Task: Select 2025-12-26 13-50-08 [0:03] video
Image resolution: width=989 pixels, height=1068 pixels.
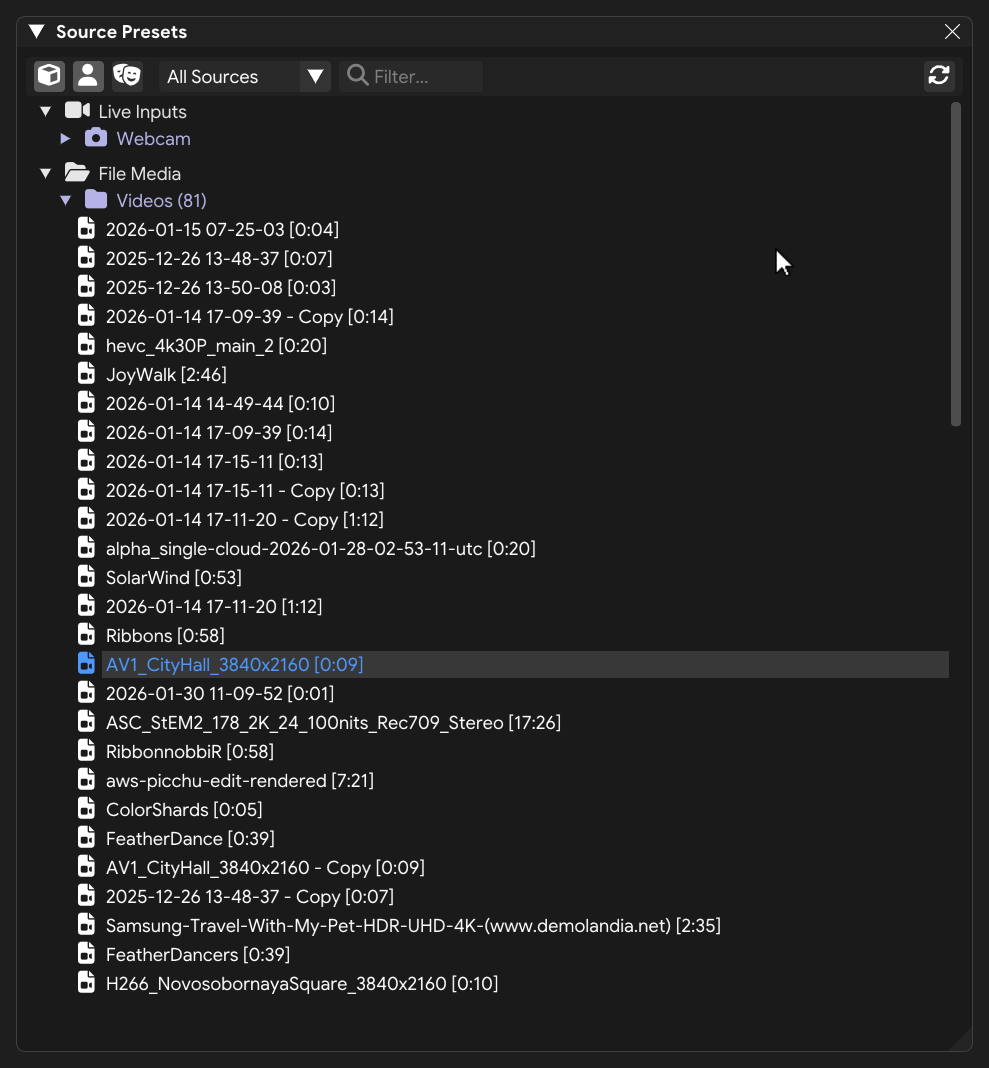Action: [x=221, y=287]
